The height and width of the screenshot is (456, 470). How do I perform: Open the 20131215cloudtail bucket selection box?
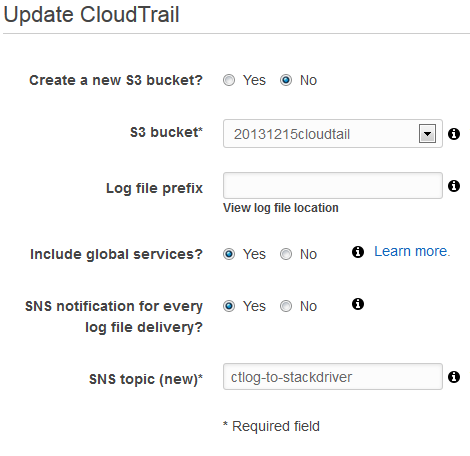pyautogui.click(x=333, y=134)
